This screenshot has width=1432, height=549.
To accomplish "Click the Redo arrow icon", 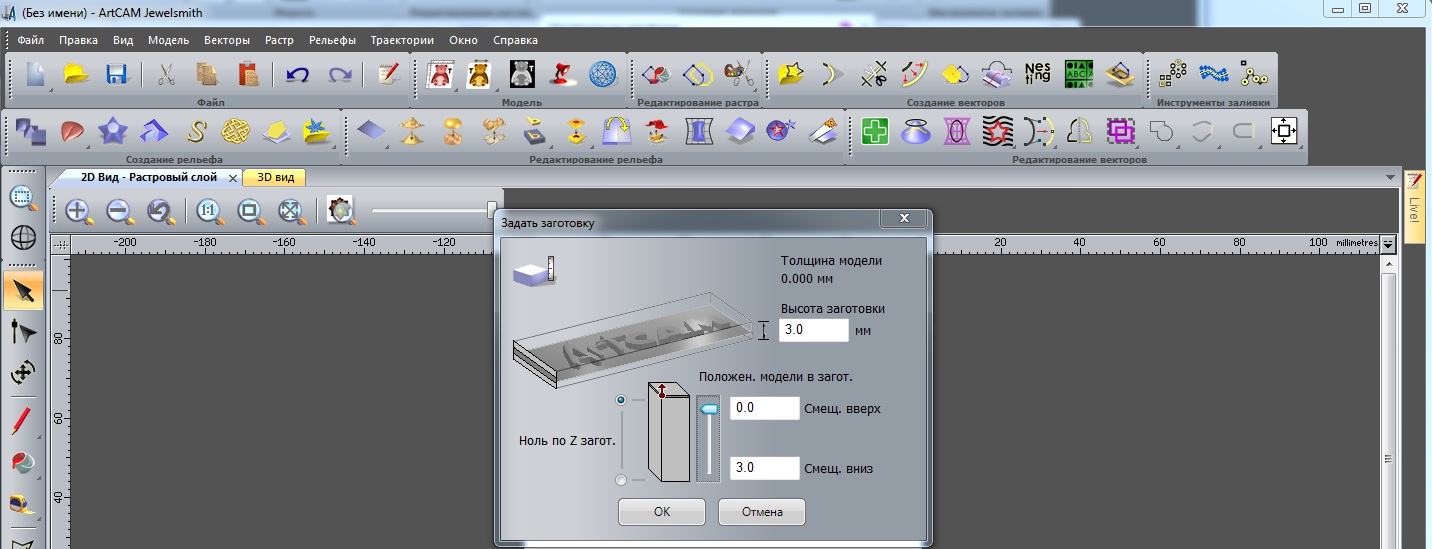I will pos(339,74).
